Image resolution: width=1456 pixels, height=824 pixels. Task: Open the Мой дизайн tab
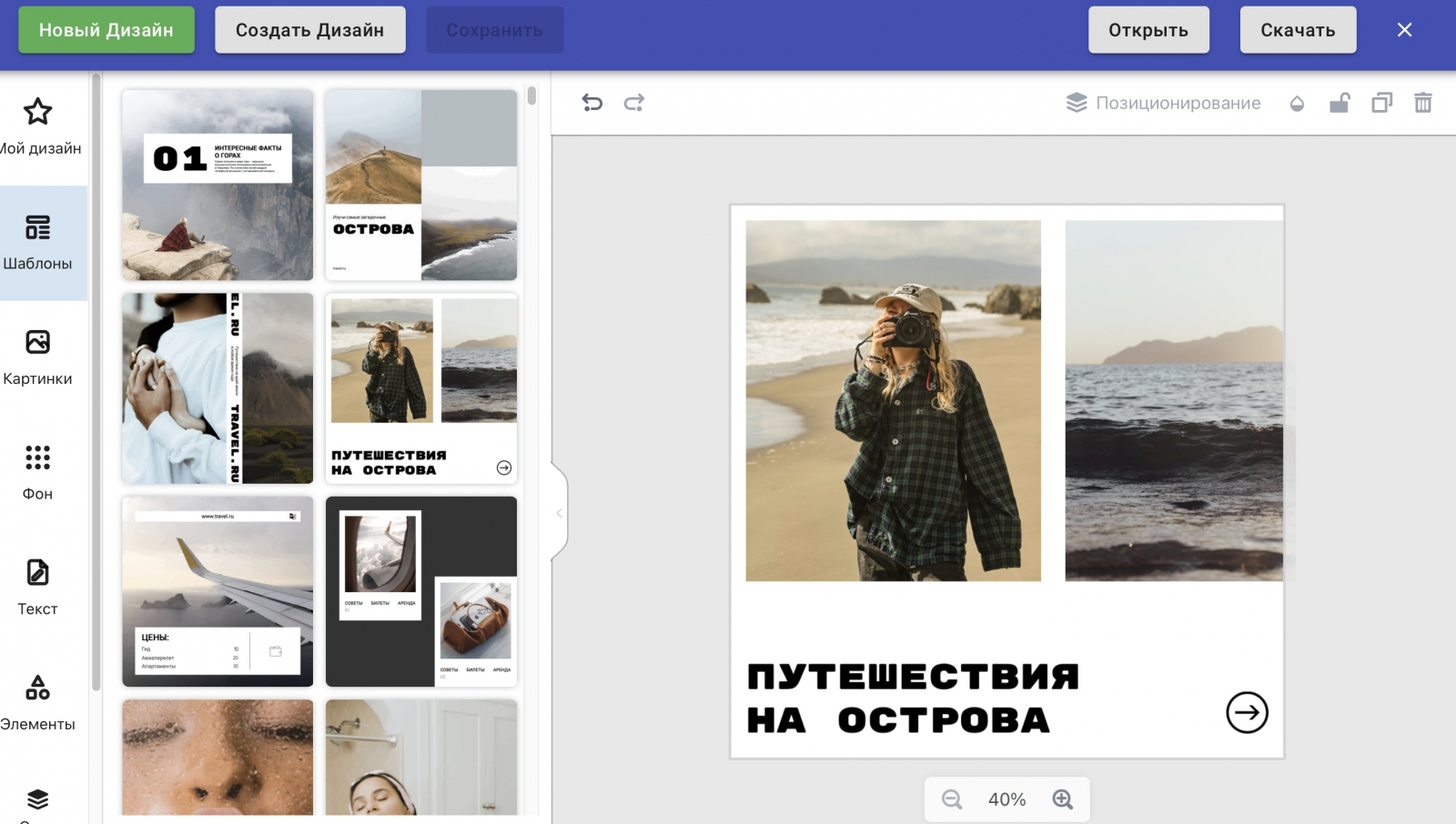click(38, 127)
